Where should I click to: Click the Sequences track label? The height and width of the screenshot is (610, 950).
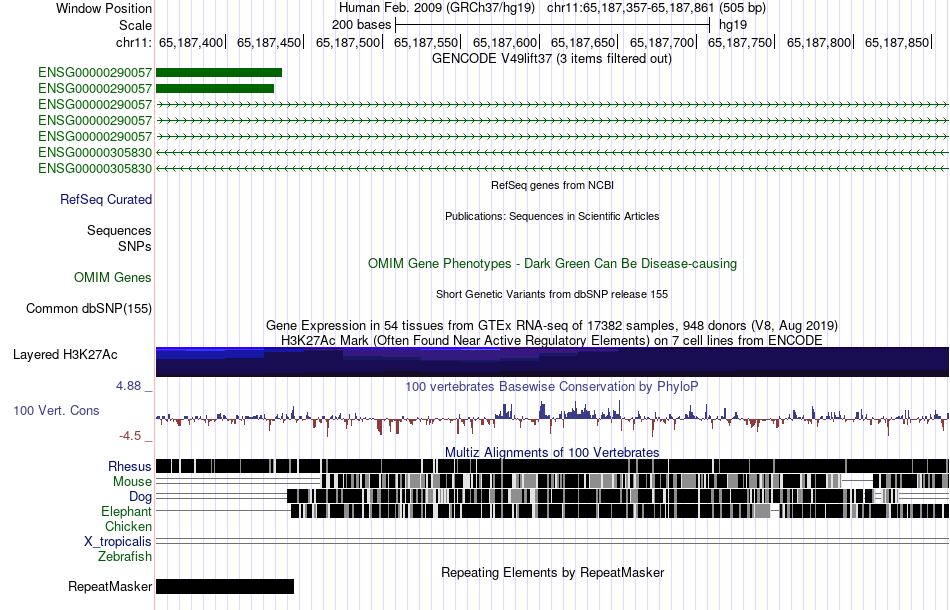[119, 230]
